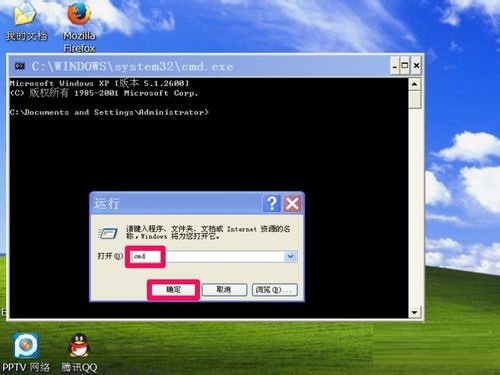Click the Open input field containing cmd

(213, 256)
